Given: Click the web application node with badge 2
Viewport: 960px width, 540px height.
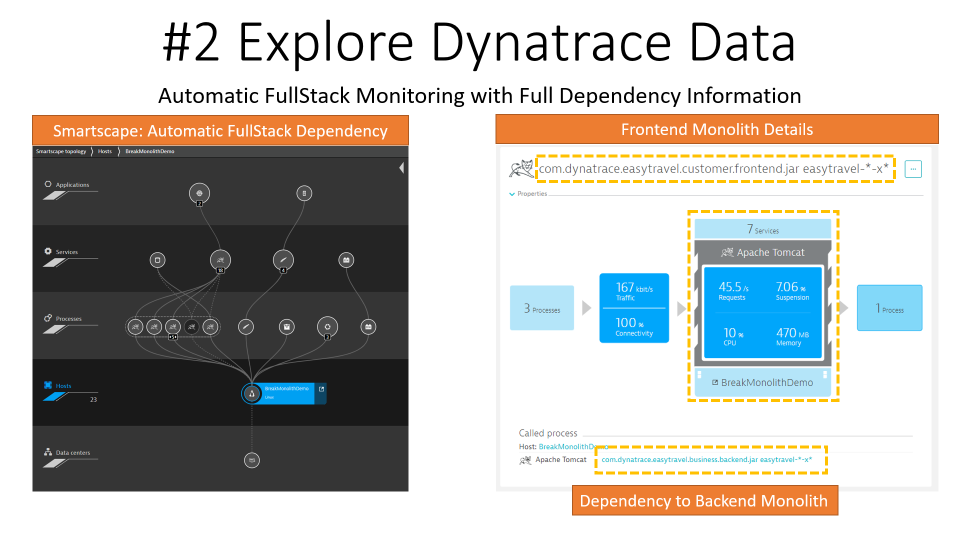Looking at the screenshot, I should 200,193.
